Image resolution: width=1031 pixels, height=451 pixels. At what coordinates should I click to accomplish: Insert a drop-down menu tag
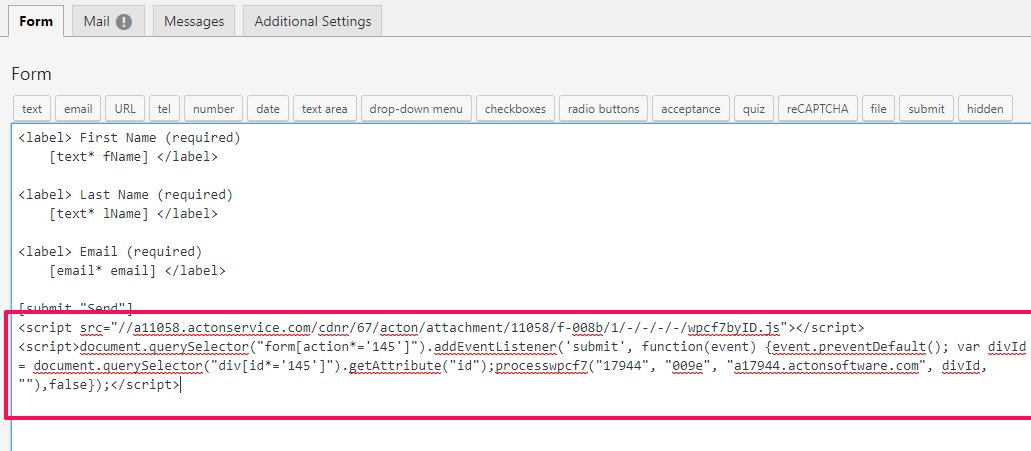click(416, 108)
